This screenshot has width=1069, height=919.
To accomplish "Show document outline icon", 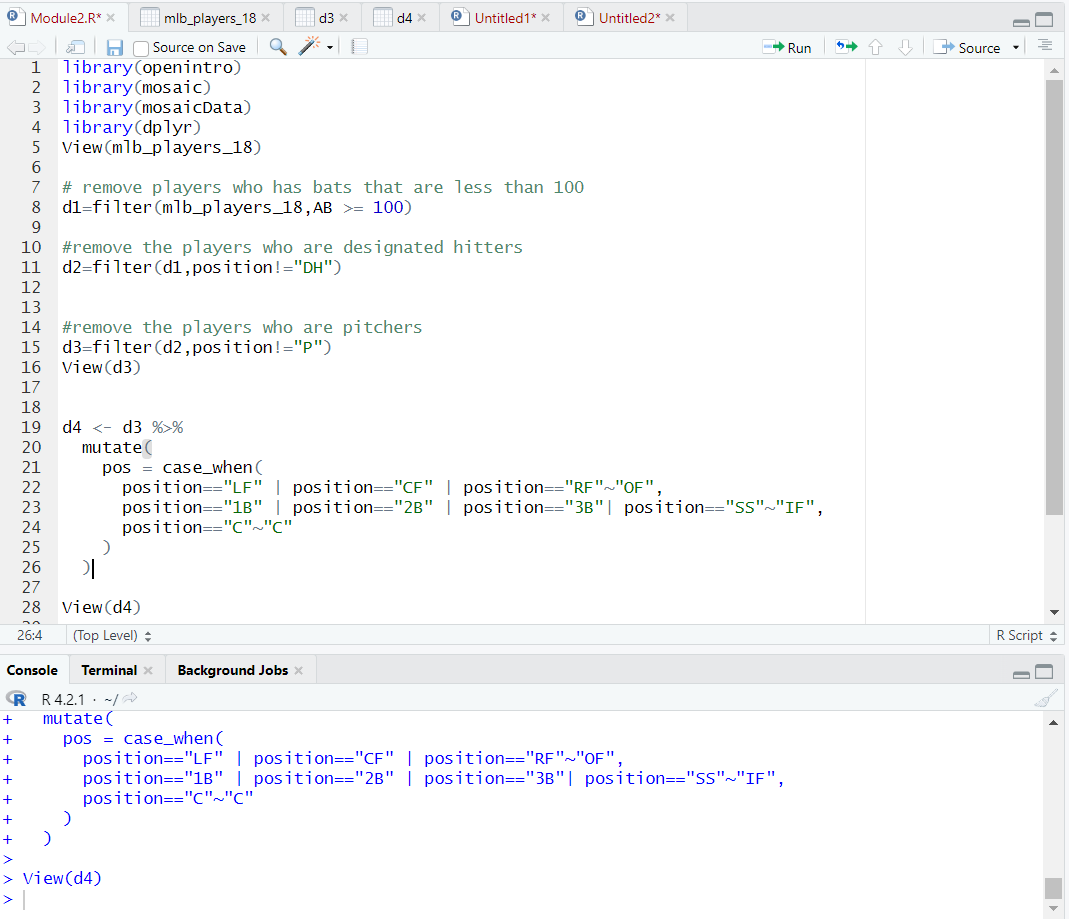I will (1044, 46).
